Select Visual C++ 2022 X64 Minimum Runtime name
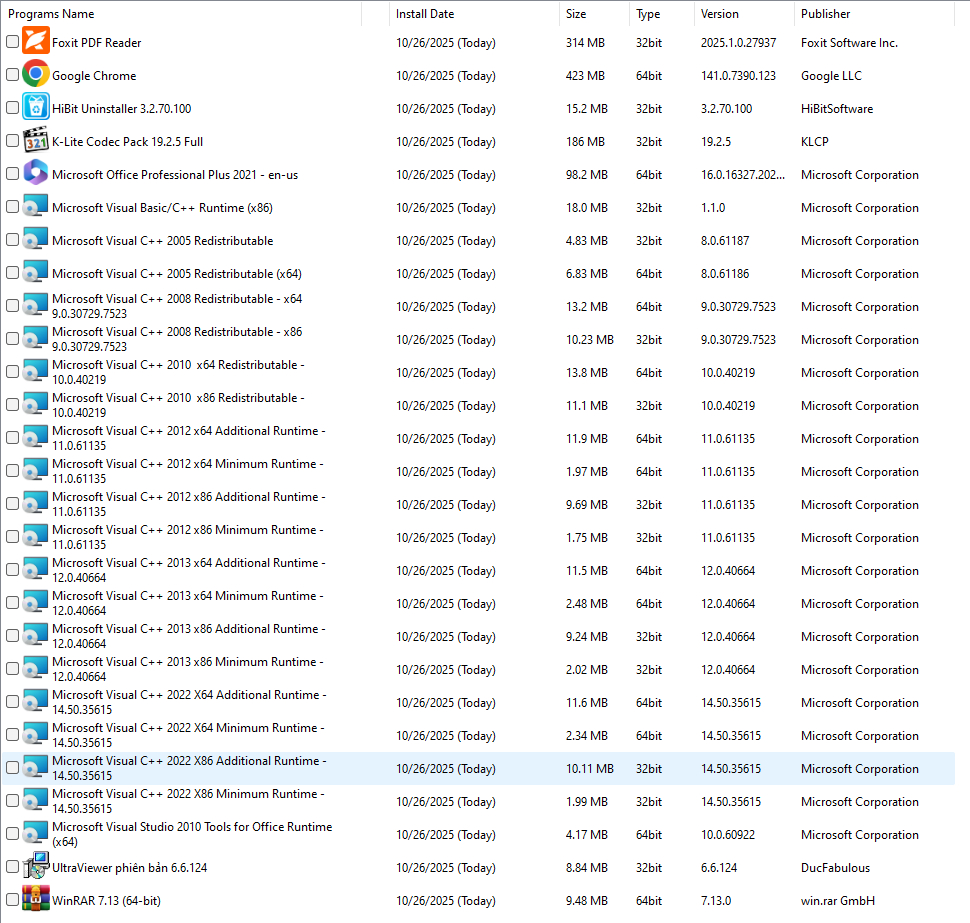The width and height of the screenshot is (970, 923). [x=188, y=735]
